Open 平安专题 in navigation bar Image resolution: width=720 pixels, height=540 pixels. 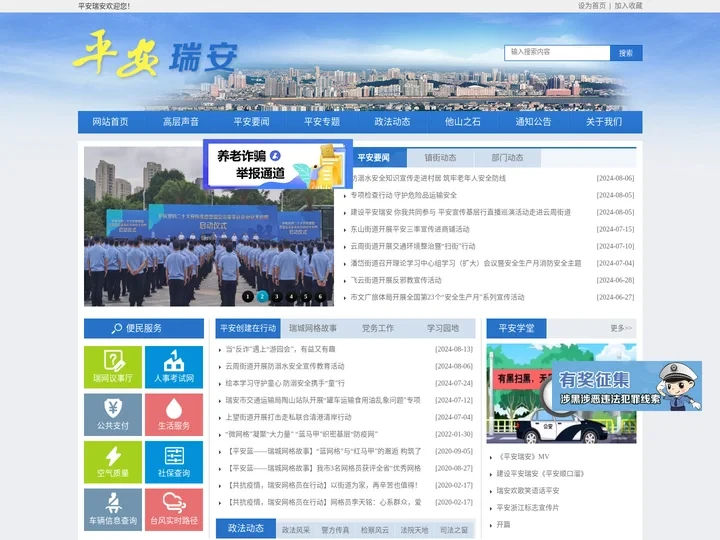click(x=322, y=122)
